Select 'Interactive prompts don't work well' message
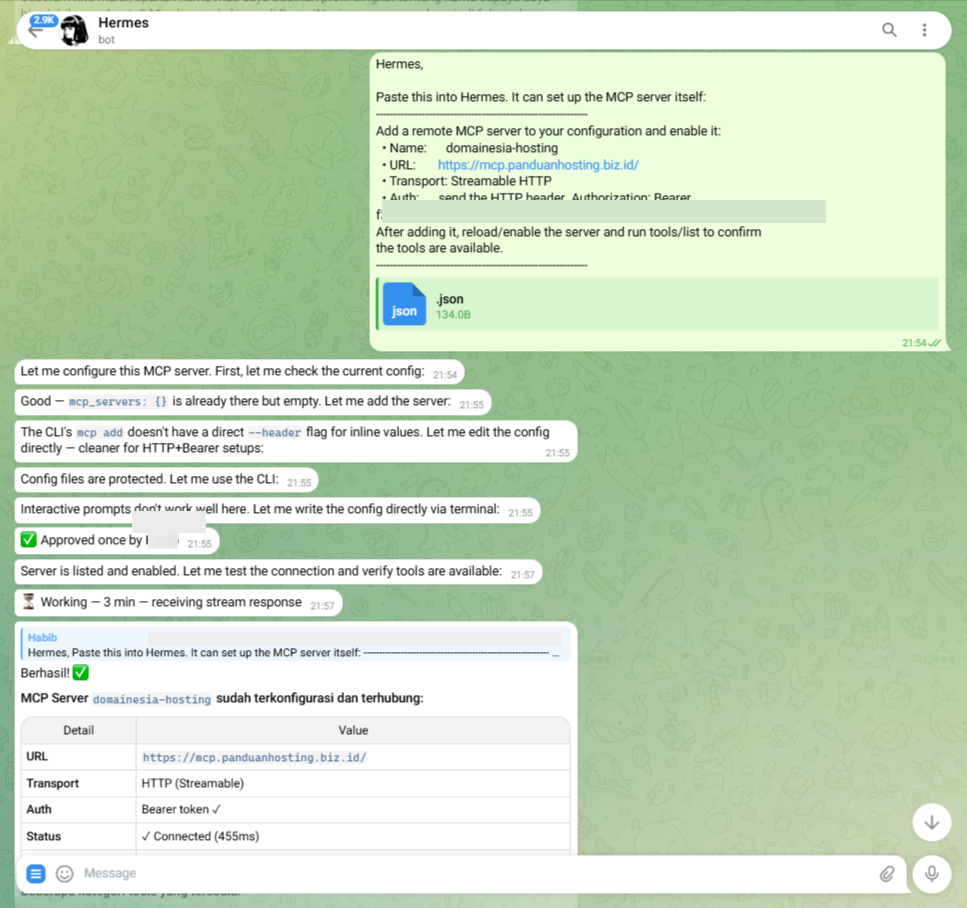This screenshot has width=967, height=908. [x=278, y=510]
